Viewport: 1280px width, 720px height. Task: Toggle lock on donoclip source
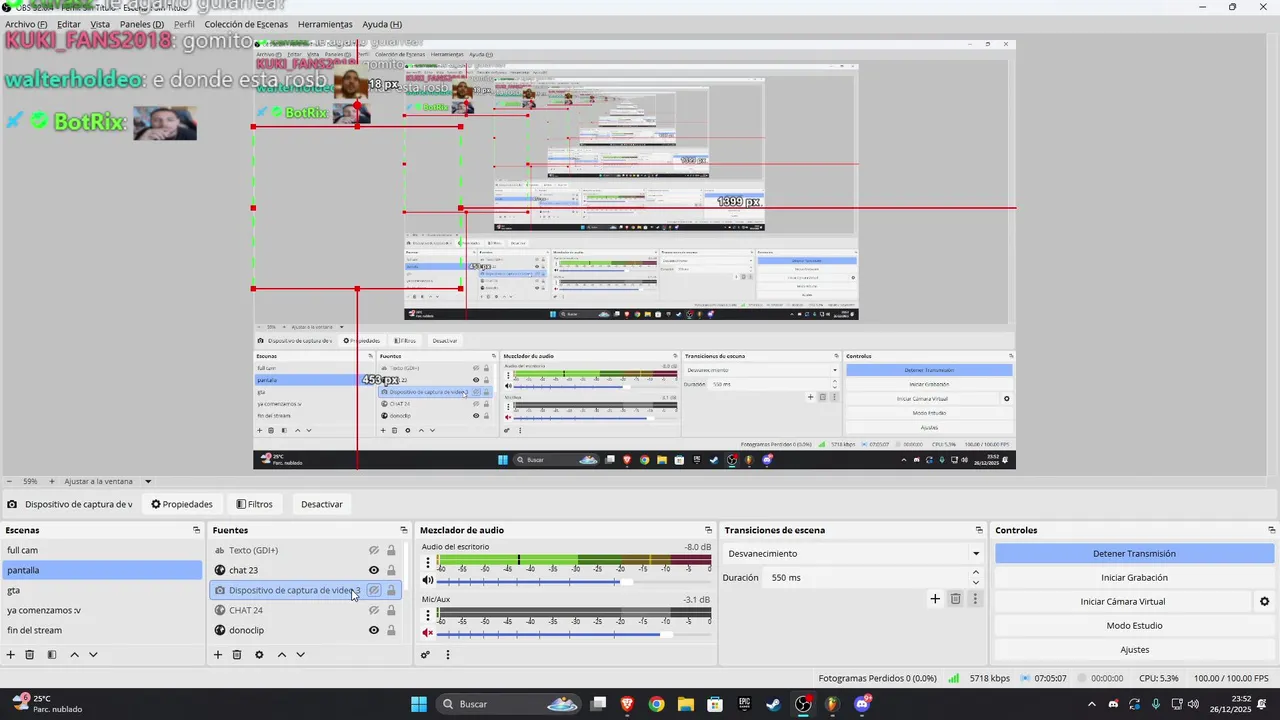click(391, 630)
